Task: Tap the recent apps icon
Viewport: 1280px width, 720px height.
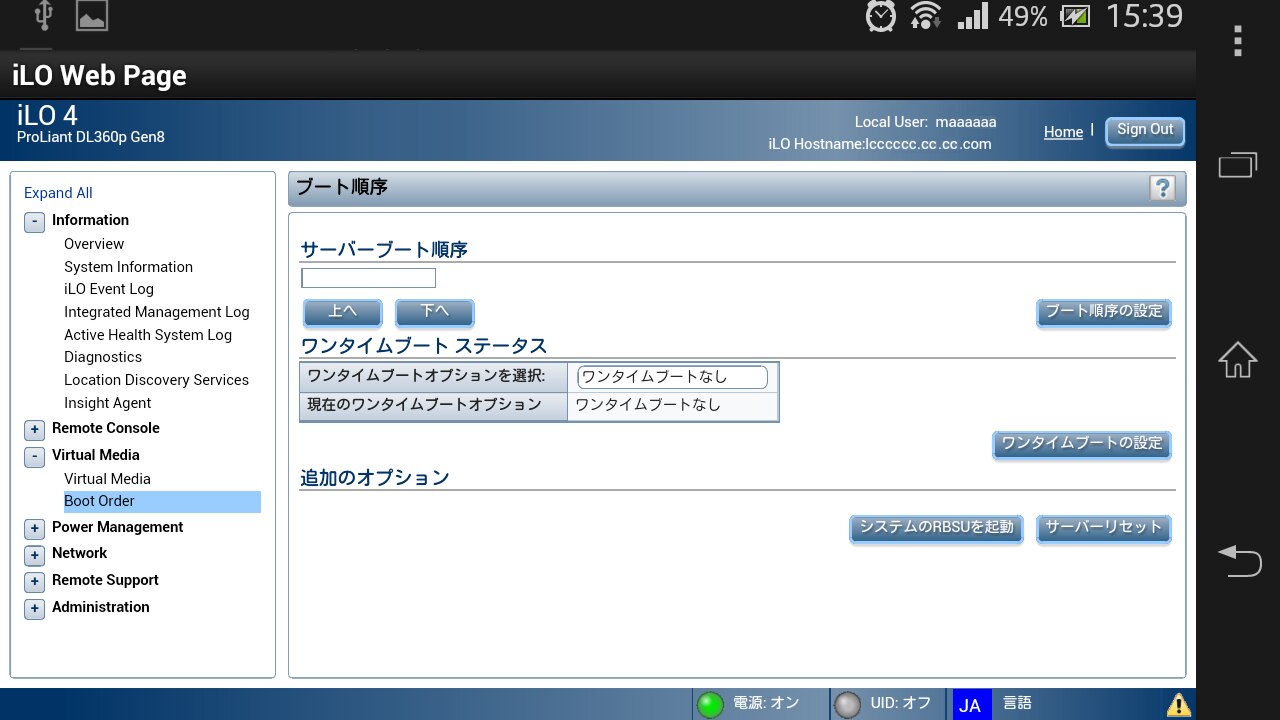Action: [x=1237, y=163]
